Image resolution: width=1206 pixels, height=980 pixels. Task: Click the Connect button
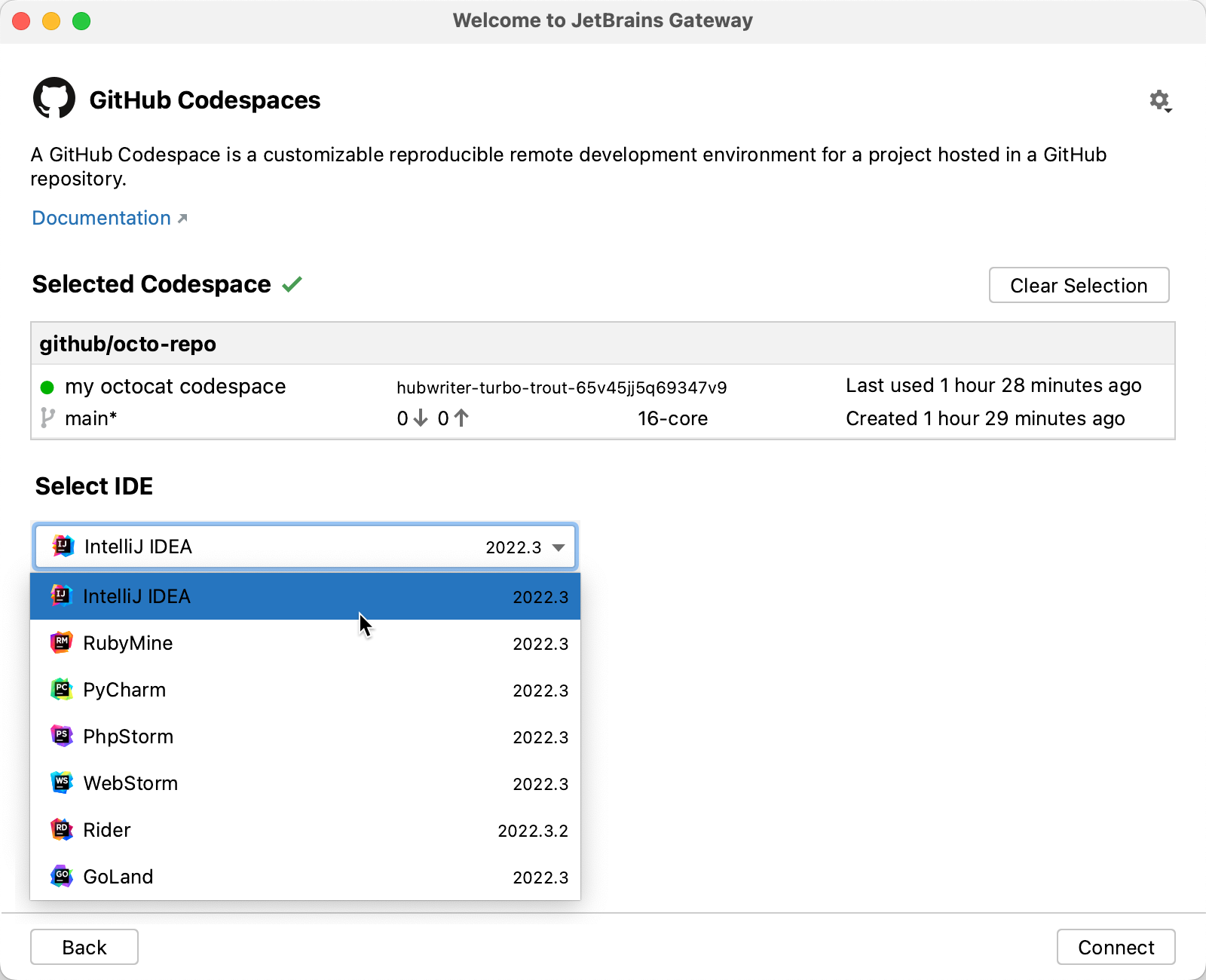[1116, 947]
